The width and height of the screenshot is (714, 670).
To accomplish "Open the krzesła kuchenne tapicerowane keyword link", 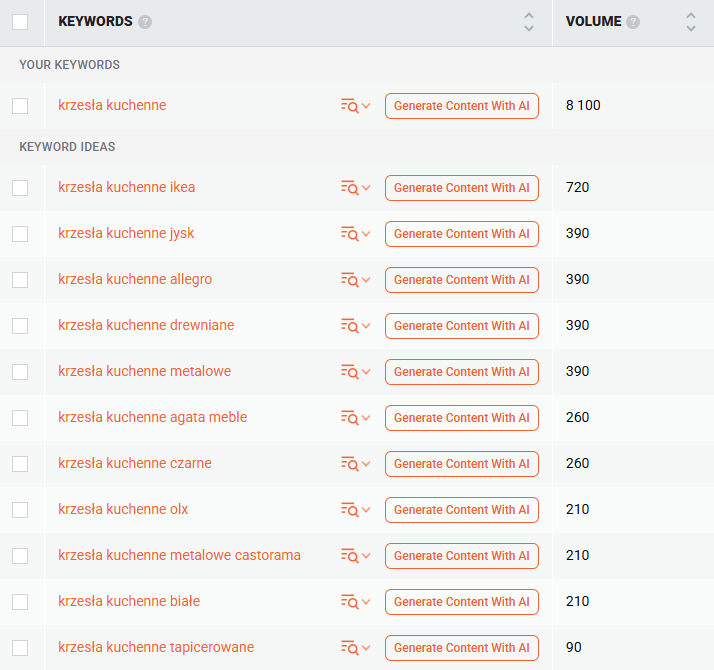I will (156, 648).
